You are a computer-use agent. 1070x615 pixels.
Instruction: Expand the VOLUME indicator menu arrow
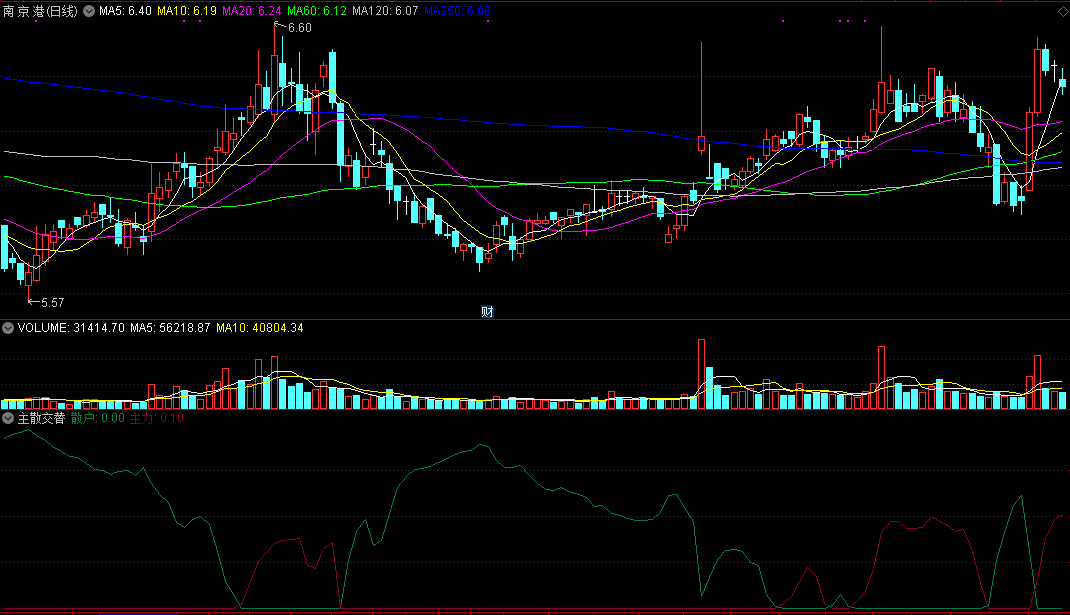point(8,328)
